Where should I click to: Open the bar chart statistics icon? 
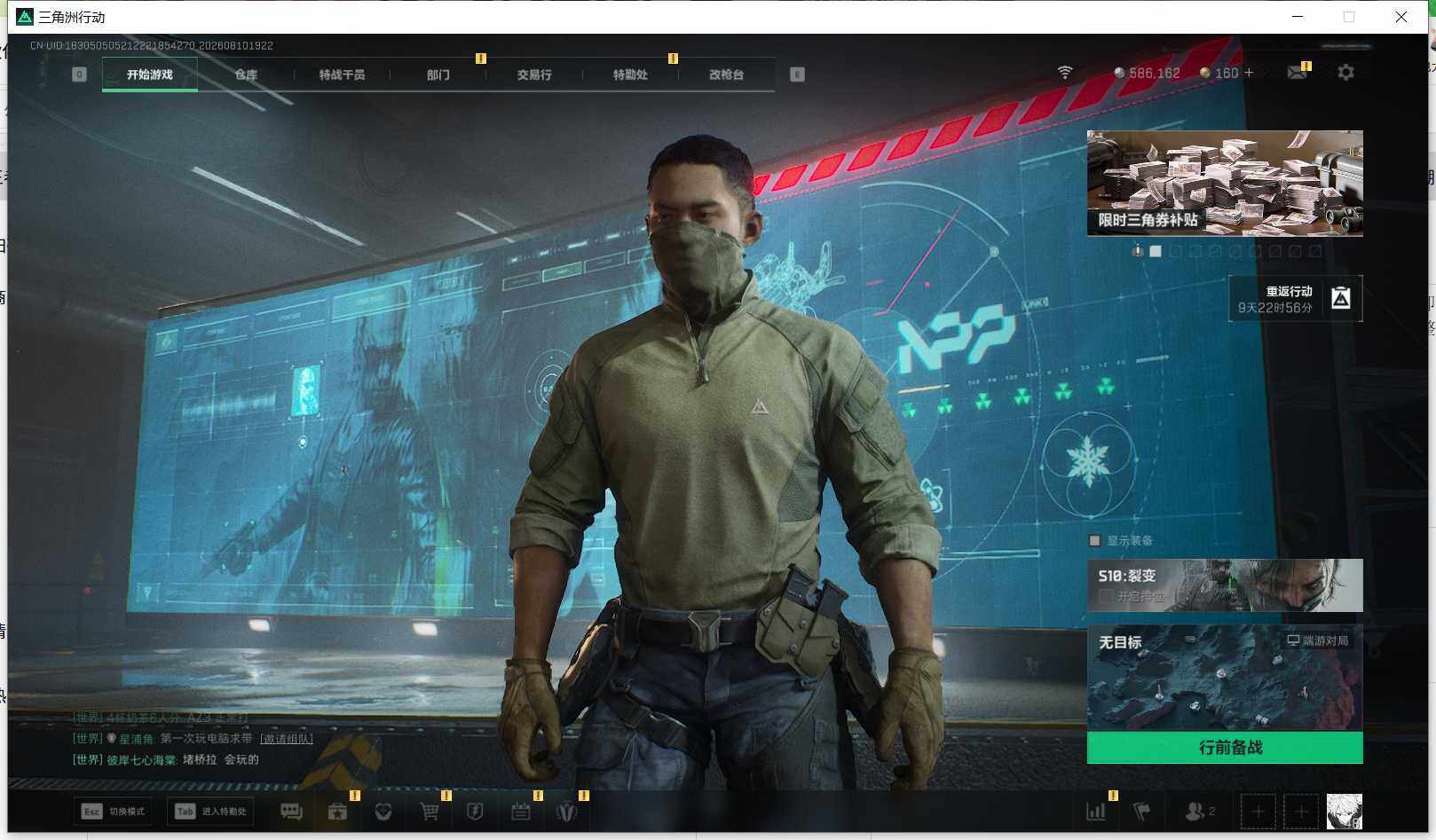click(1096, 812)
